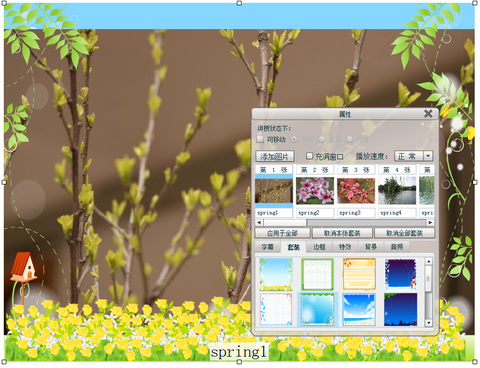Screen dimensions: 480x368
Task: Switch to the 边框 border tab
Action: coord(319,247)
